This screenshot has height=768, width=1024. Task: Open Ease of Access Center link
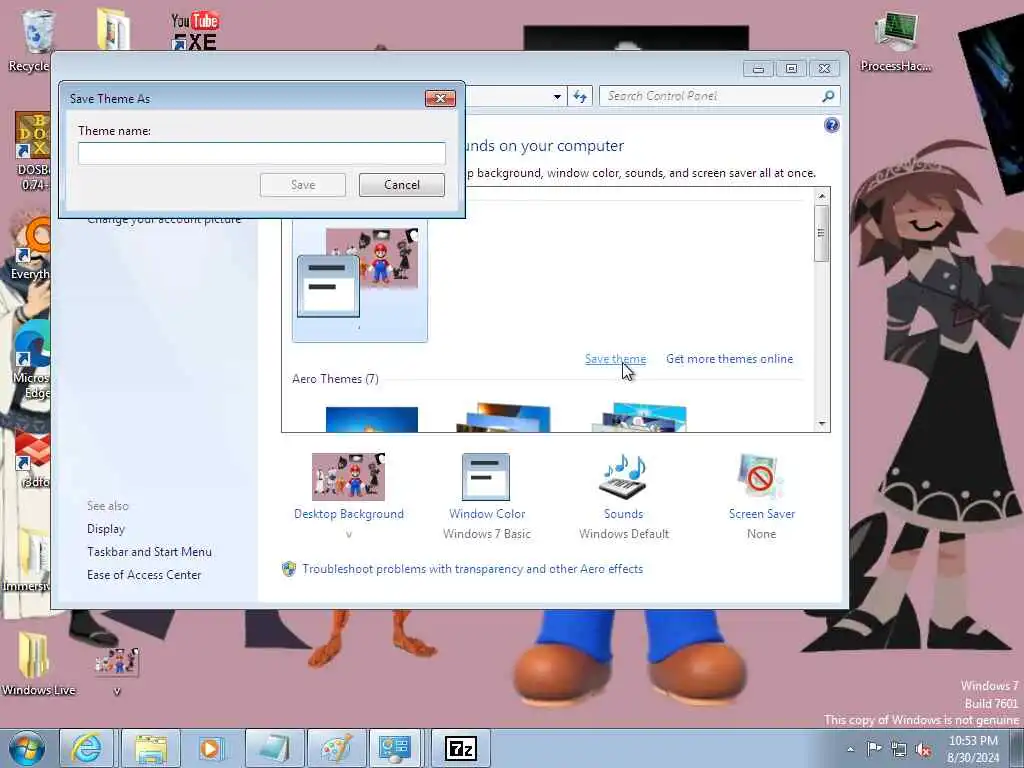(x=144, y=575)
